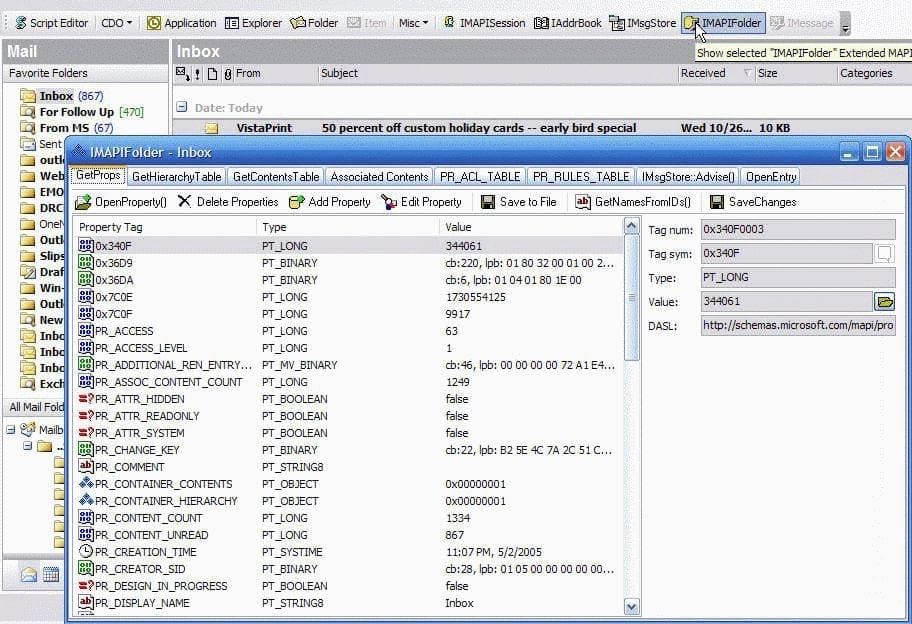Switch to the PR_ACL_TABLE tab
This screenshot has height=624, width=912.
[480, 177]
